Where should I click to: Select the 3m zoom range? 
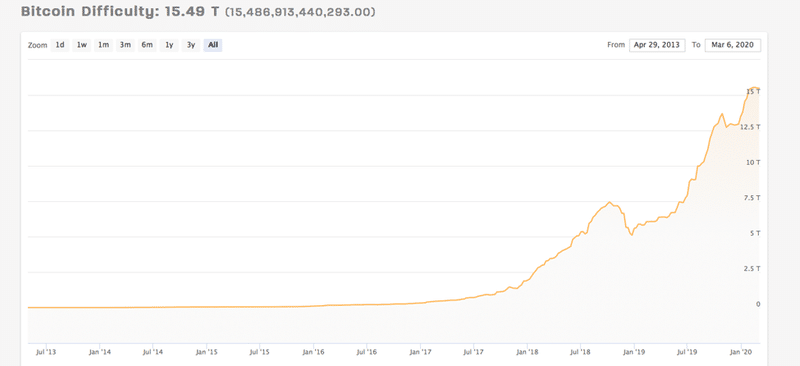coord(125,45)
